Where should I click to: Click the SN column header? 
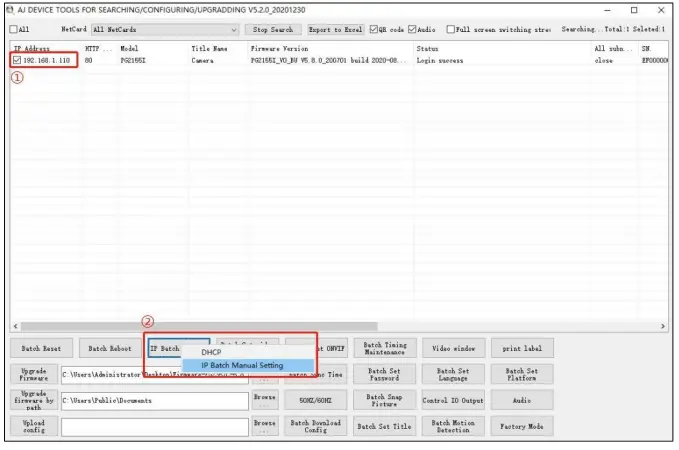click(654, 49)
